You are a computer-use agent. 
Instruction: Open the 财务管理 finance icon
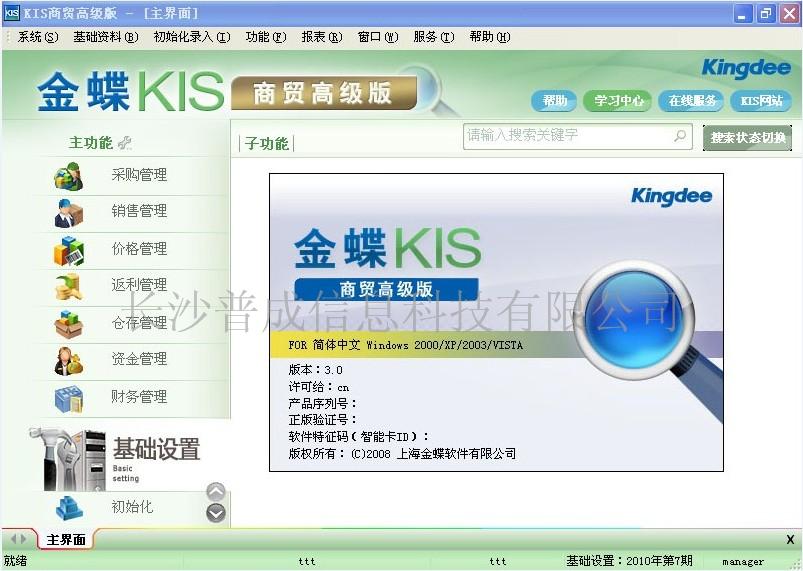coord(69,399)
